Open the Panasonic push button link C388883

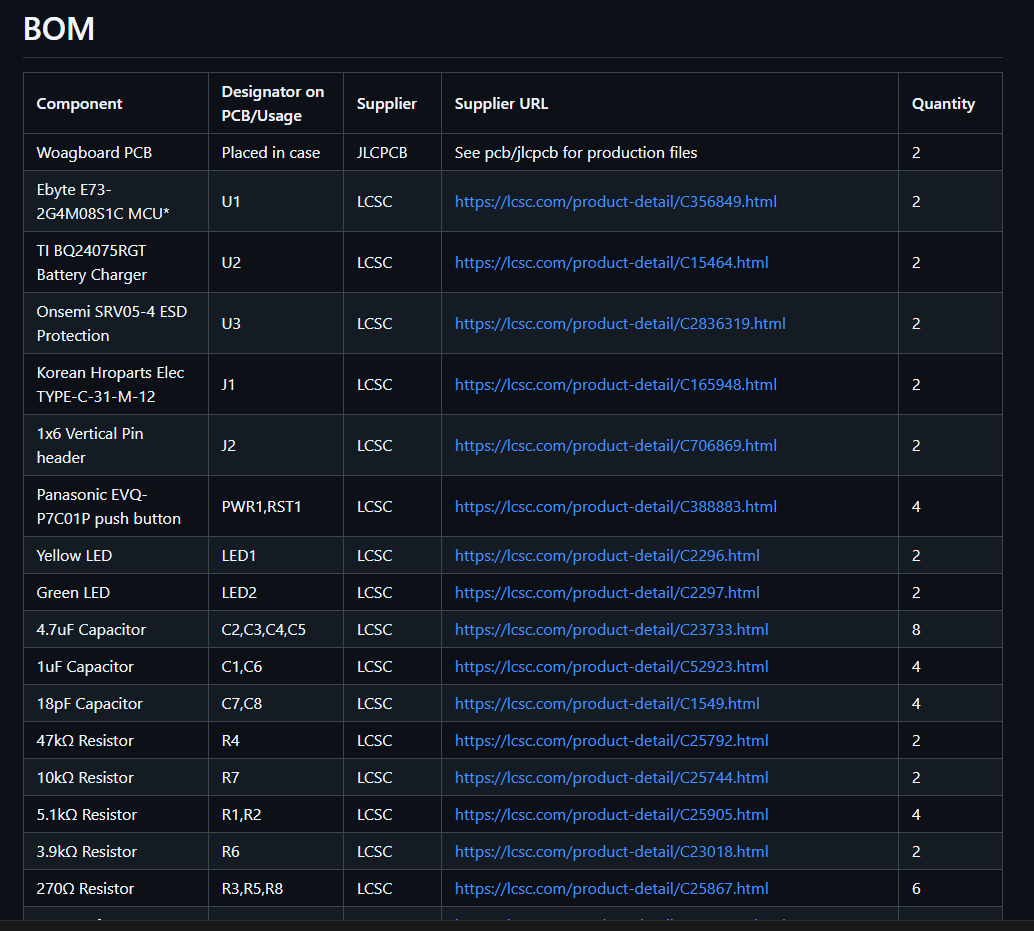615,506
